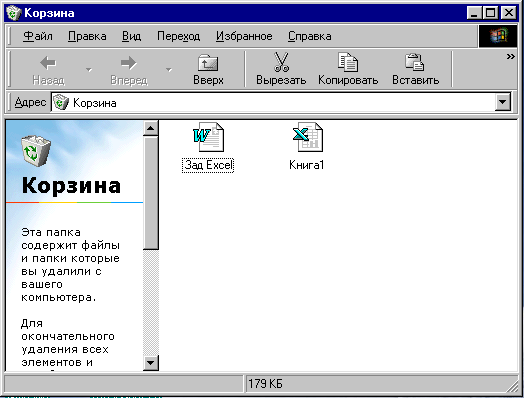The image size is (524, 398).
Task: Select the Зад Excel Word document icon
Action: (209, 137)
